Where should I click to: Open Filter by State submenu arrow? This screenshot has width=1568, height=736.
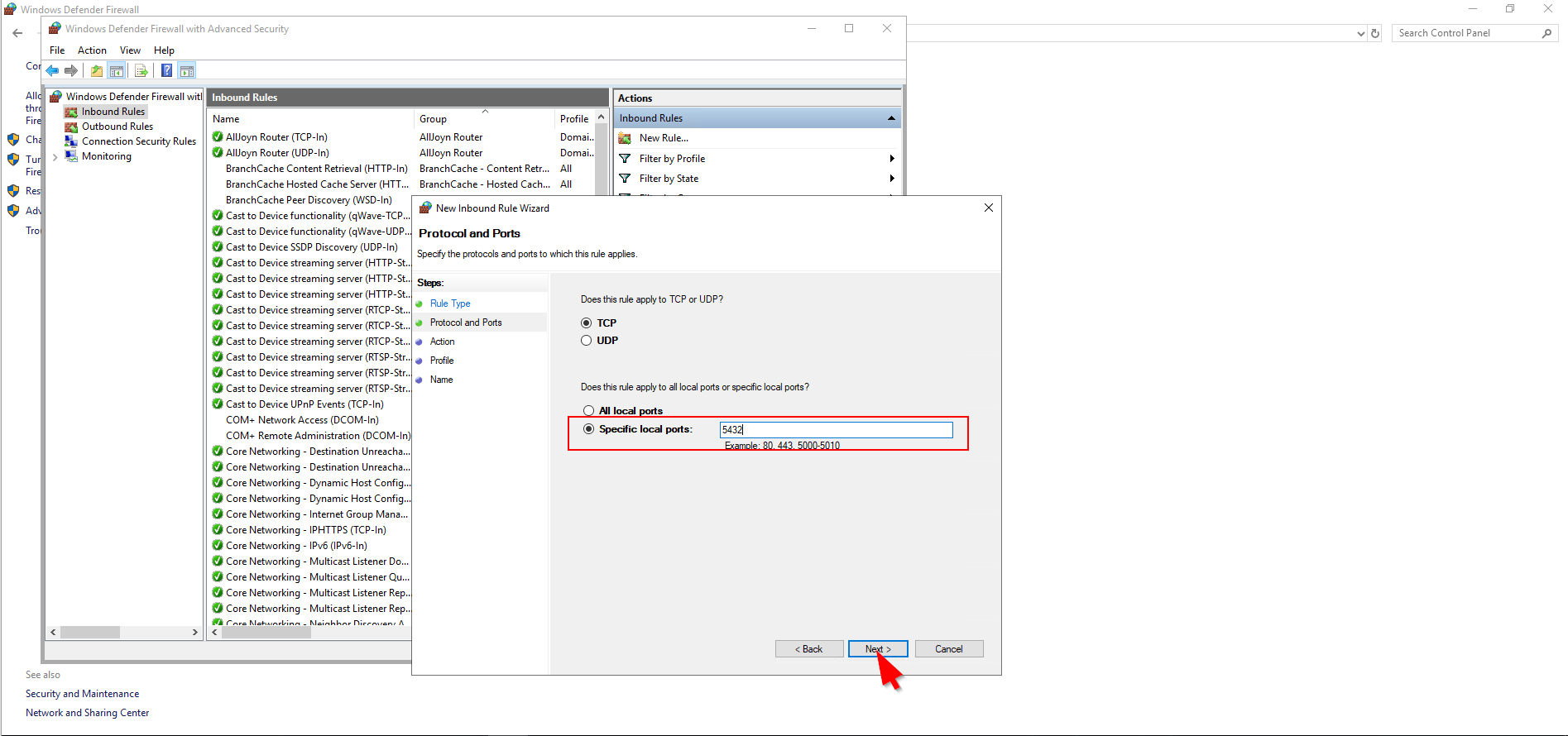[892, 179]
